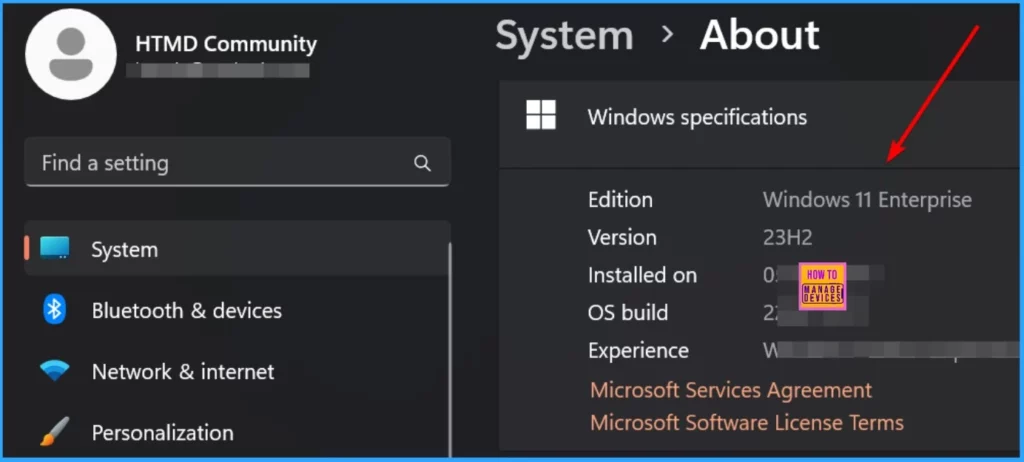Go to Network & internet settings

pos(183,371)
